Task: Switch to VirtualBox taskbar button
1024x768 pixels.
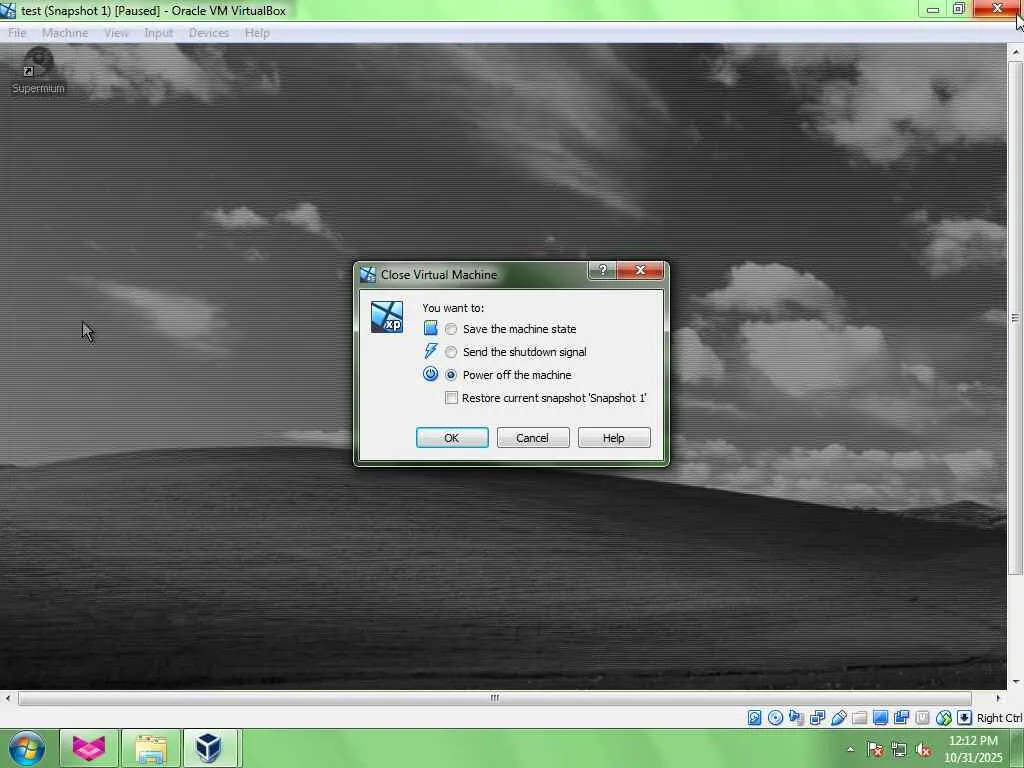Action: [x=210, y=748]
